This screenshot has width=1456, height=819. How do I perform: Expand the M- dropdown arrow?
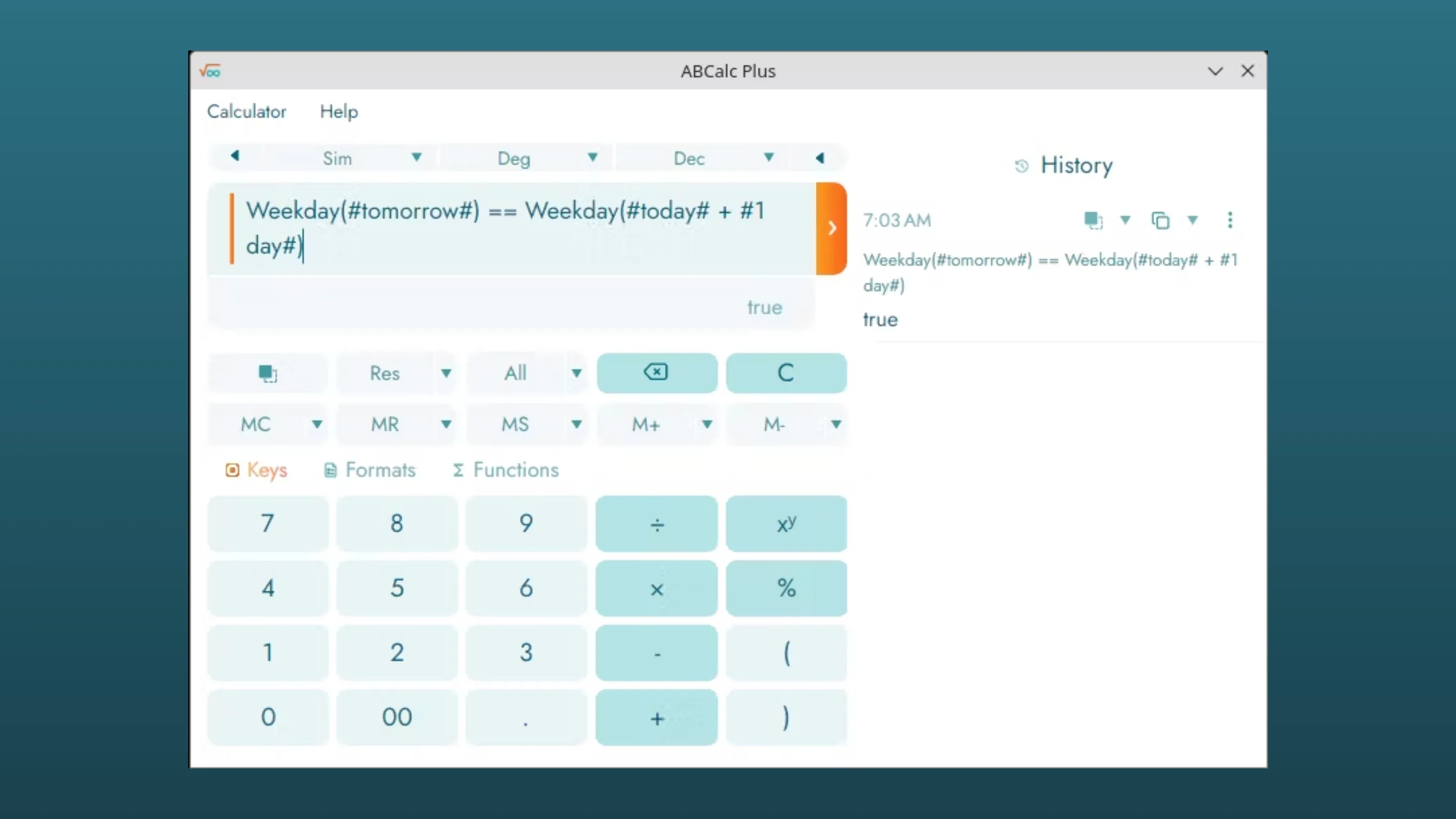coord(836,425)
